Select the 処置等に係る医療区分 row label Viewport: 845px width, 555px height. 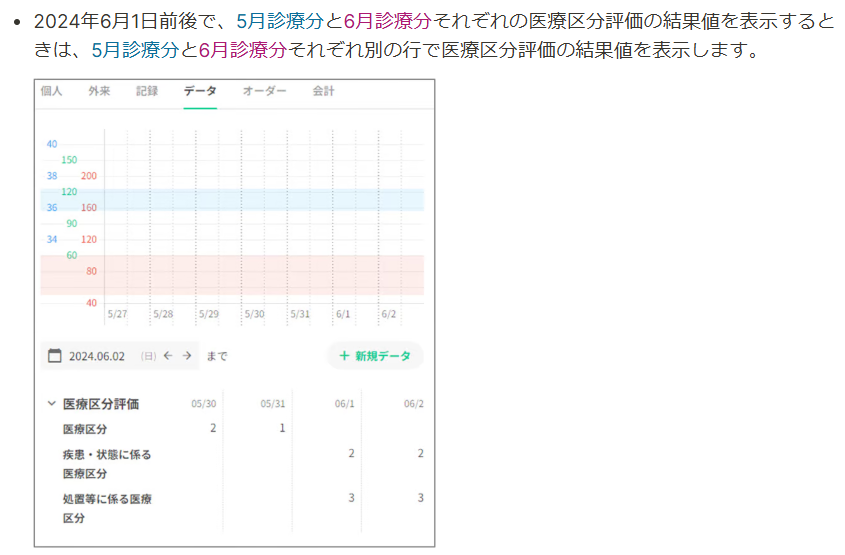(107, 508)
